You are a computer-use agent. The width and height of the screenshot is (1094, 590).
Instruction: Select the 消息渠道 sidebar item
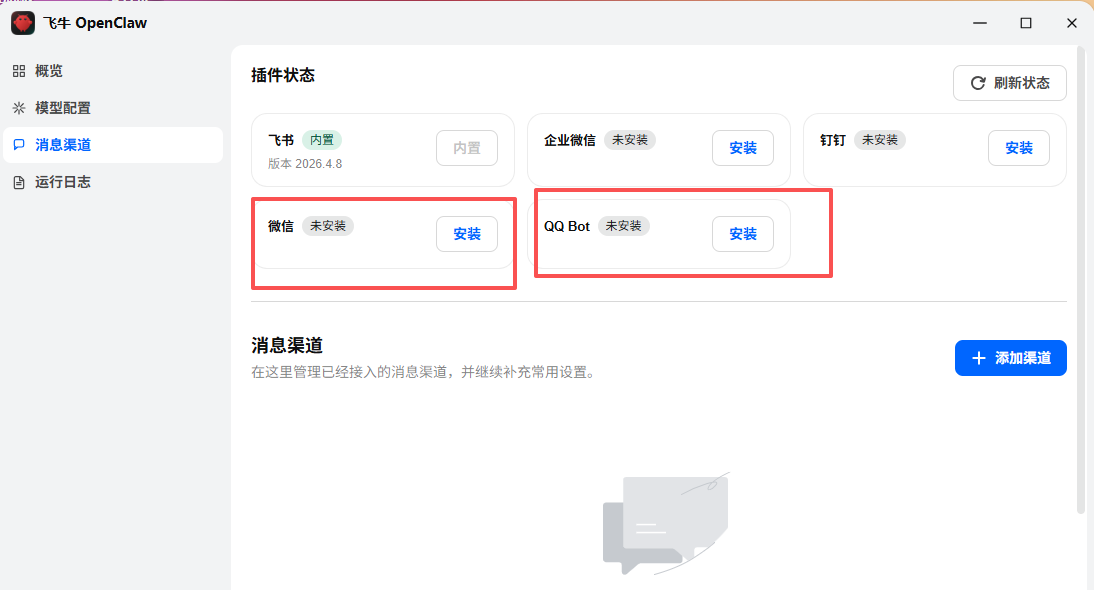(113, 145)
